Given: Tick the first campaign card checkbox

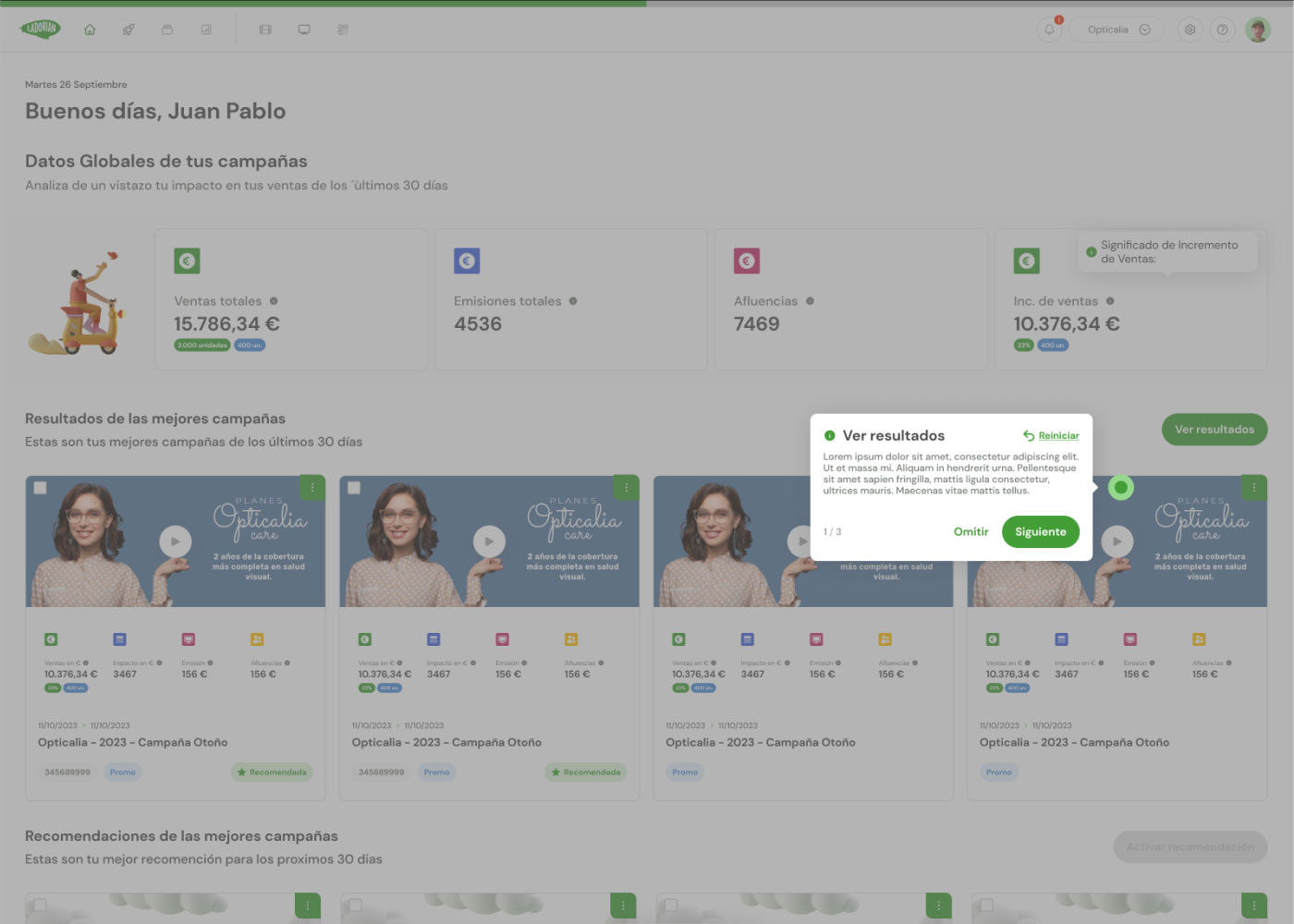Looking at the screenshot, I should pyautogui.click(x=40, y=488).
